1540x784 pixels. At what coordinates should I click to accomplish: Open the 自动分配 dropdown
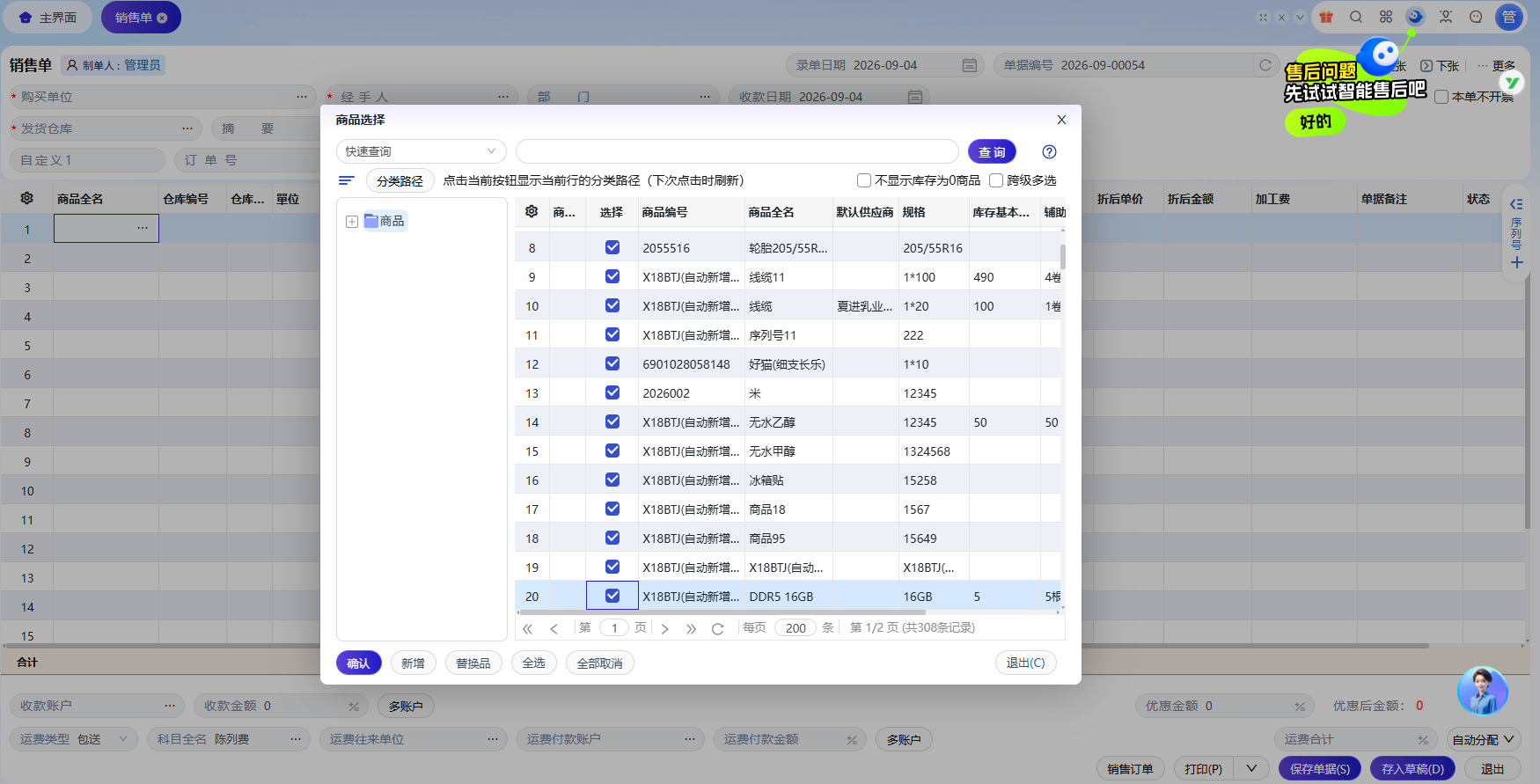[x=1484, y=740]
